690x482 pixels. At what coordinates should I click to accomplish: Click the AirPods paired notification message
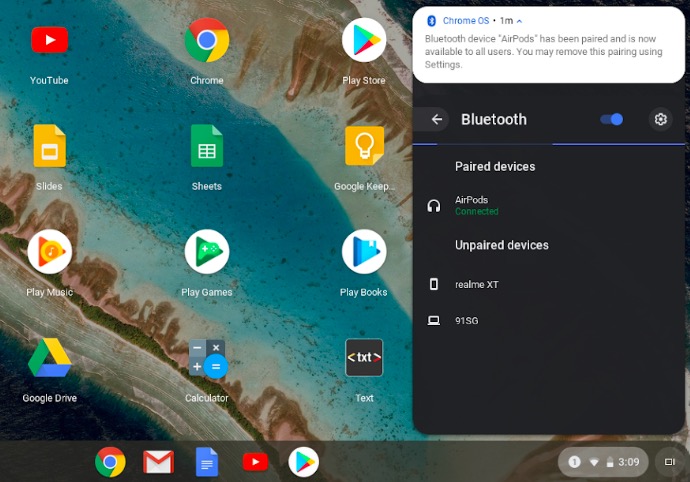pyautogui.click(x=543, y=52)
